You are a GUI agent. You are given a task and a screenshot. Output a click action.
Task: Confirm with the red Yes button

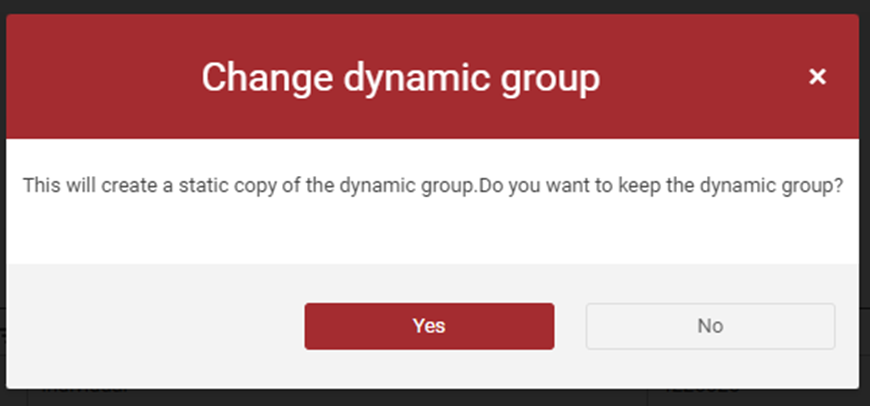(429, 326)
